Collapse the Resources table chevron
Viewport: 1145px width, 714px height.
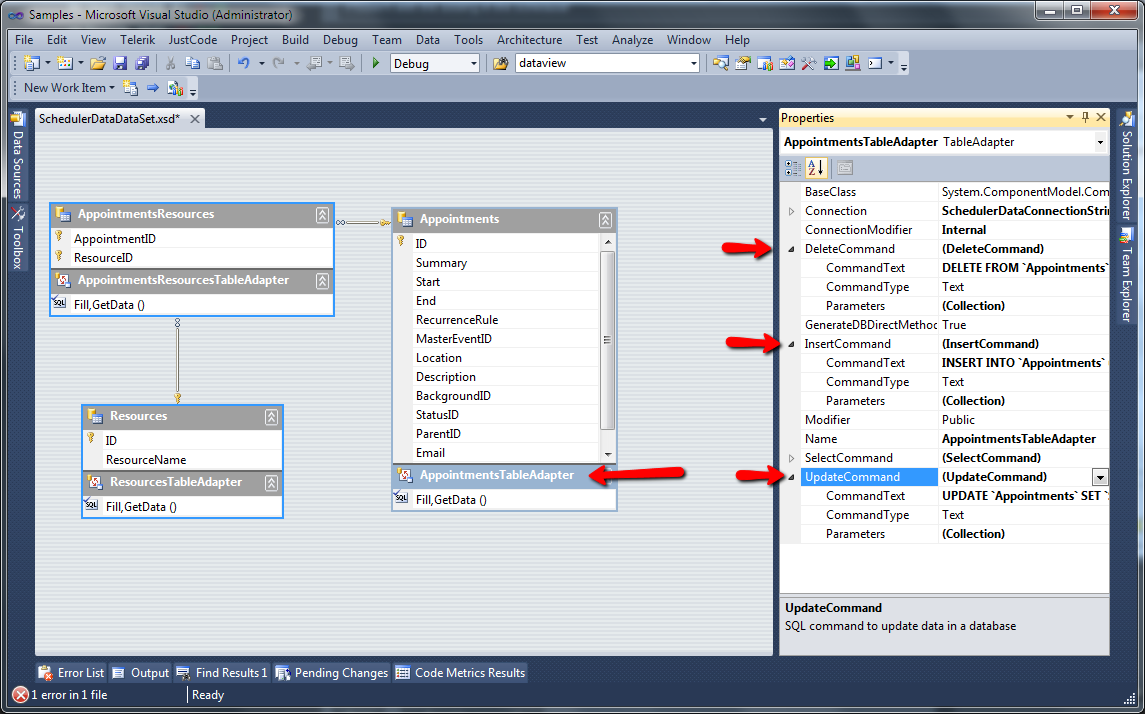pyautogui.click(x=271, y=417)
